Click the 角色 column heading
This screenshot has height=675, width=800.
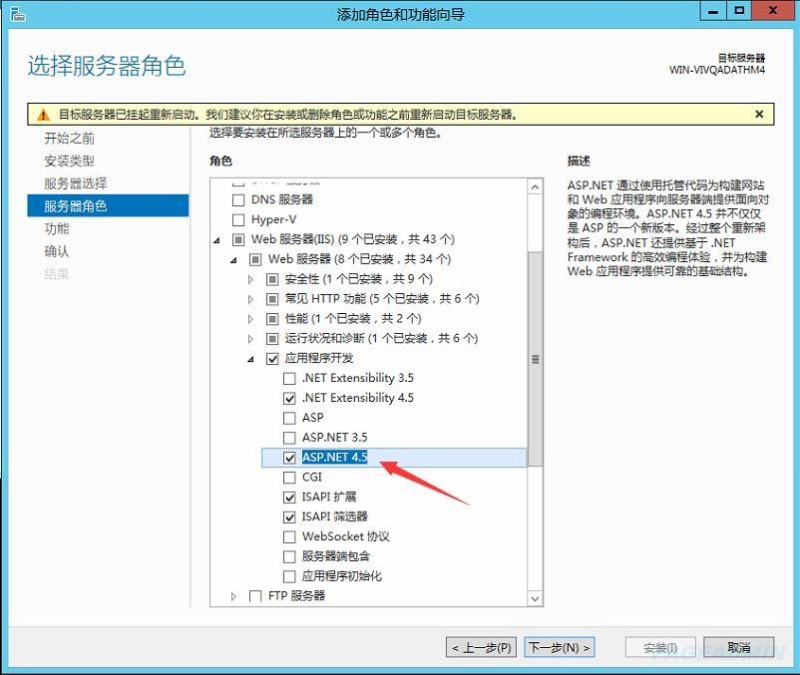(x=221, y=161)
